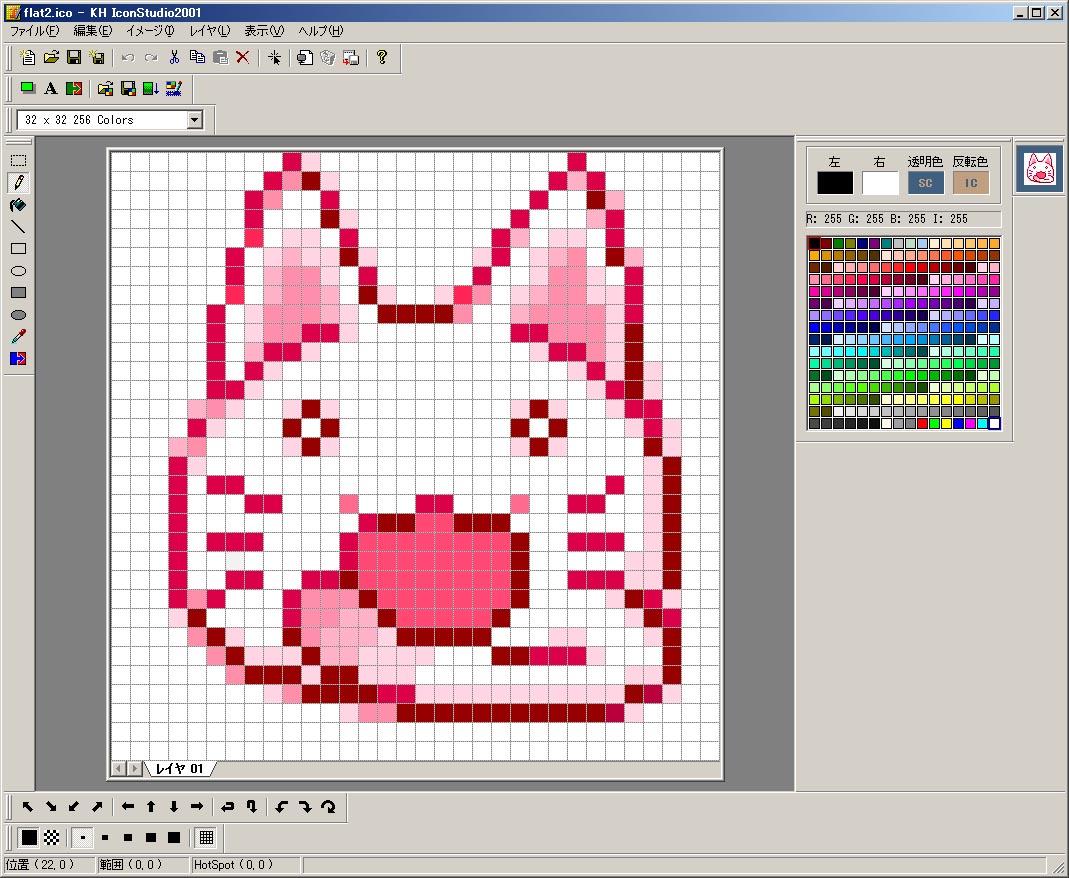Select the outlined rectangle tool
The width and height of the screenshot is (1069, 878).
point(18,249)
